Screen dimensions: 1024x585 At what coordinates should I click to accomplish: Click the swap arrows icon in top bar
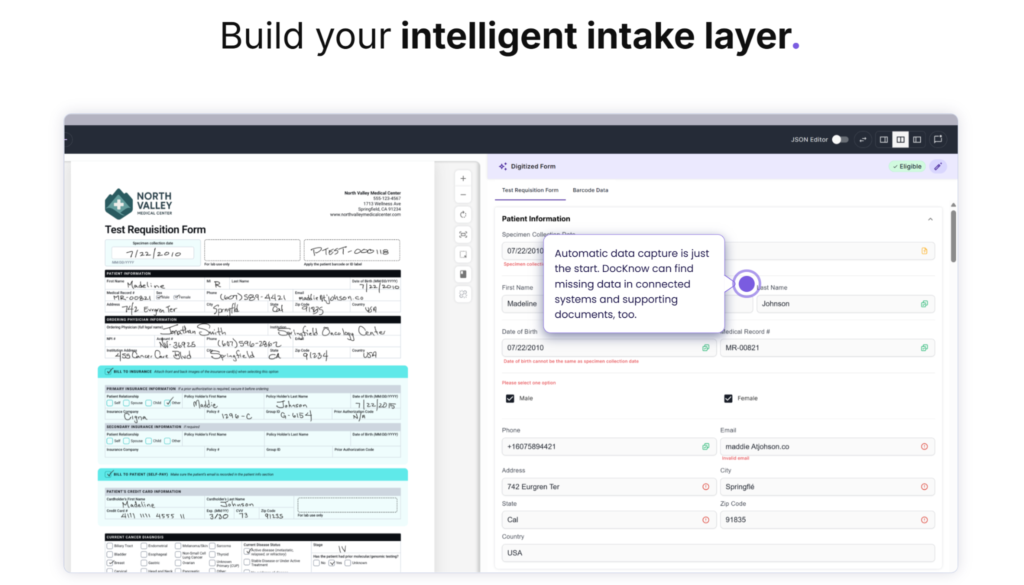tap(863, 140)
